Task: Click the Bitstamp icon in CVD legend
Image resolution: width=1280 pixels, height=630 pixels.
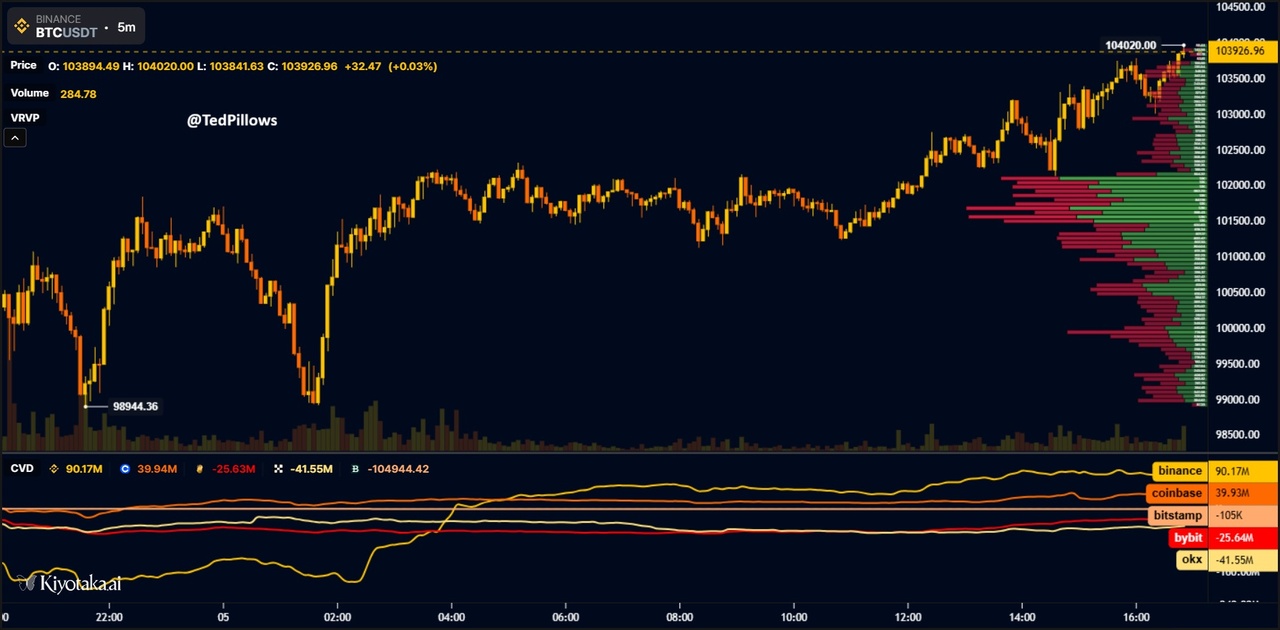Action: pos(355,468)
